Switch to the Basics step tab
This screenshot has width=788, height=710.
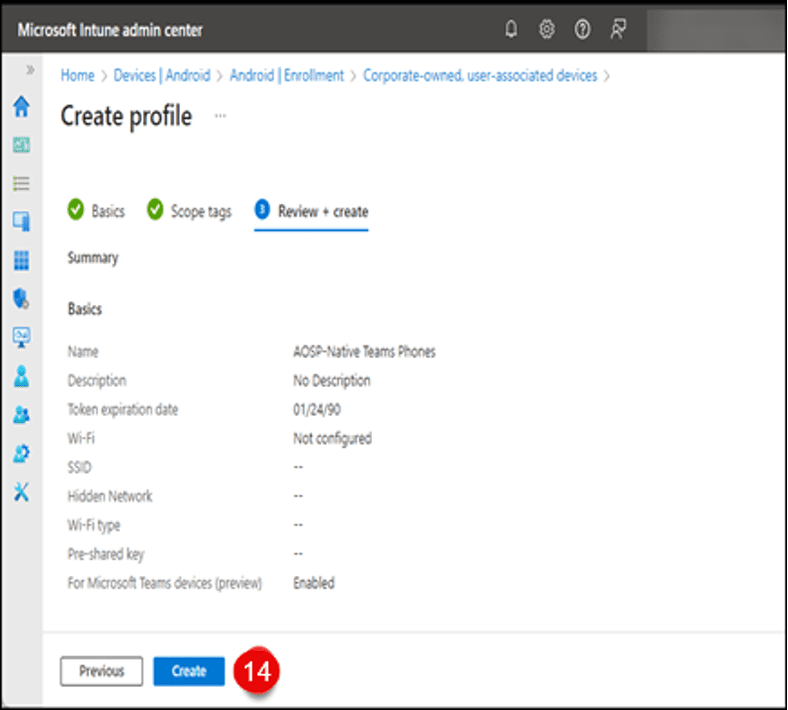click(96, 211)
